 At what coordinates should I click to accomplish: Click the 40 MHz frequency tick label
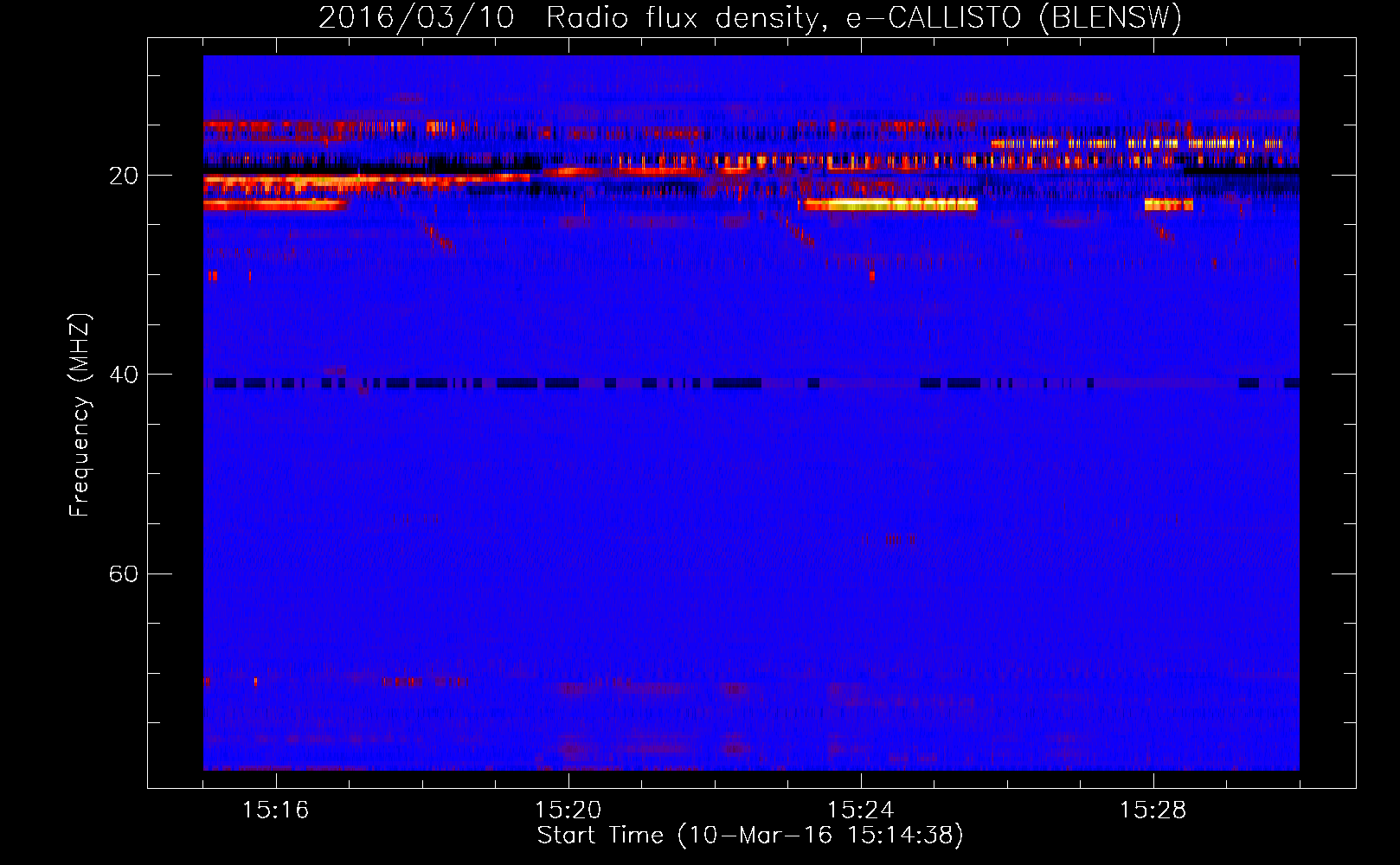click(124, 375)
